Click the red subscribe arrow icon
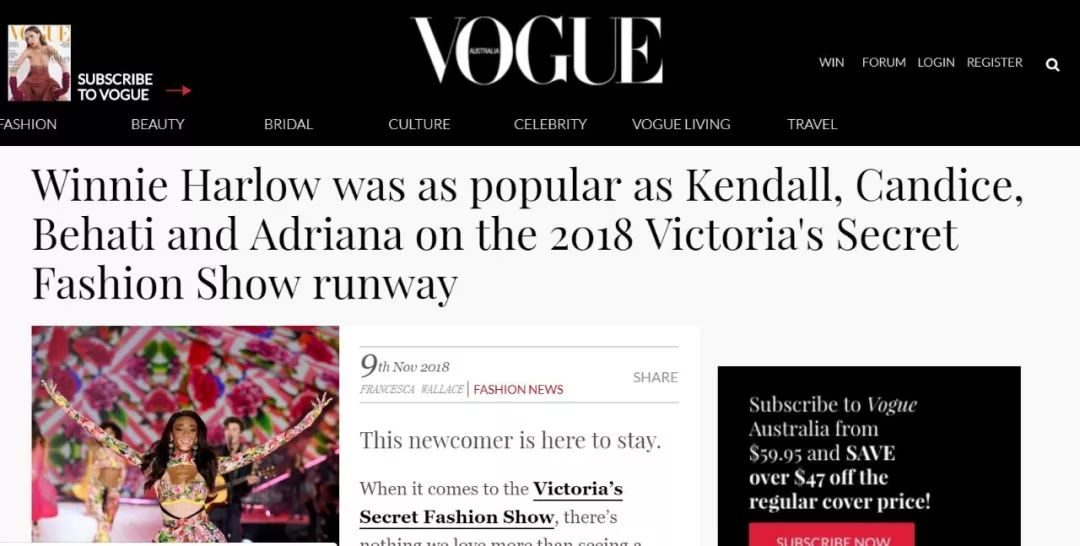Screen dimensions: 1080x546 (x=178, y=90)
